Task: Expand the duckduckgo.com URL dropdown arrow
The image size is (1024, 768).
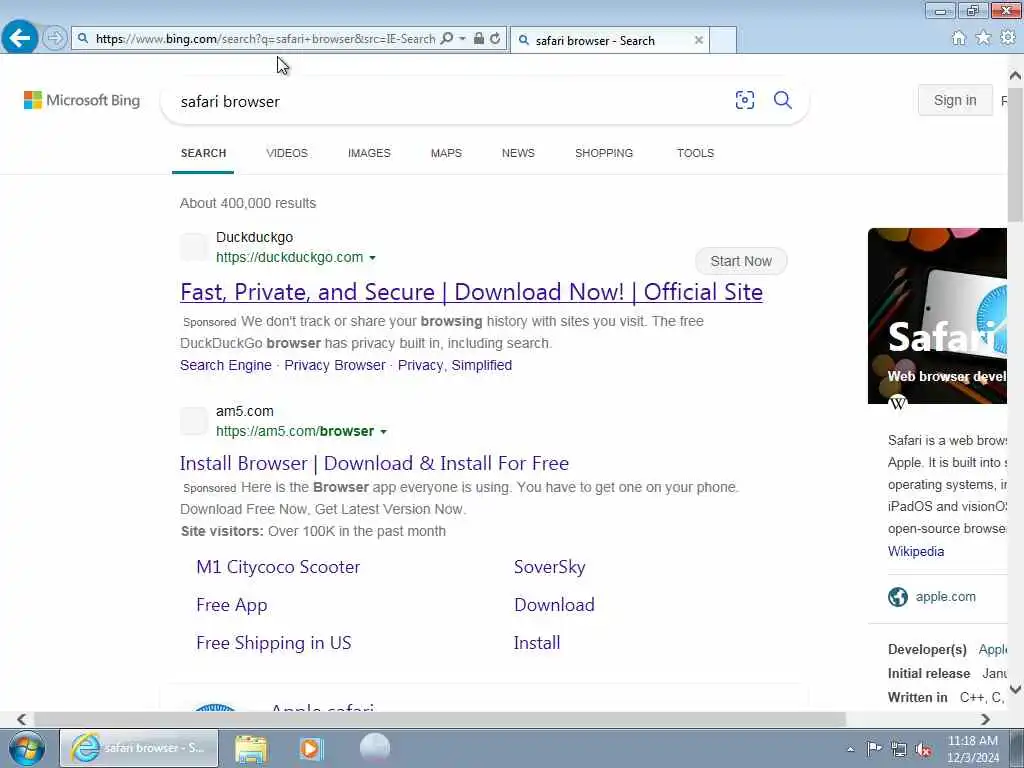Action: [372, 258]
